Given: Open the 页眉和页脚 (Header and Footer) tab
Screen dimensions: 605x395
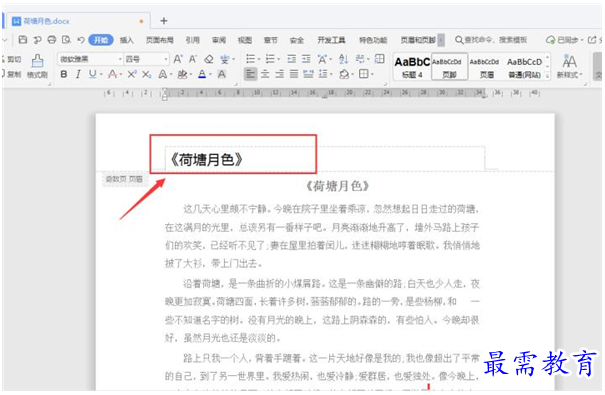Looking at the screenshot, I should (418, 40).
